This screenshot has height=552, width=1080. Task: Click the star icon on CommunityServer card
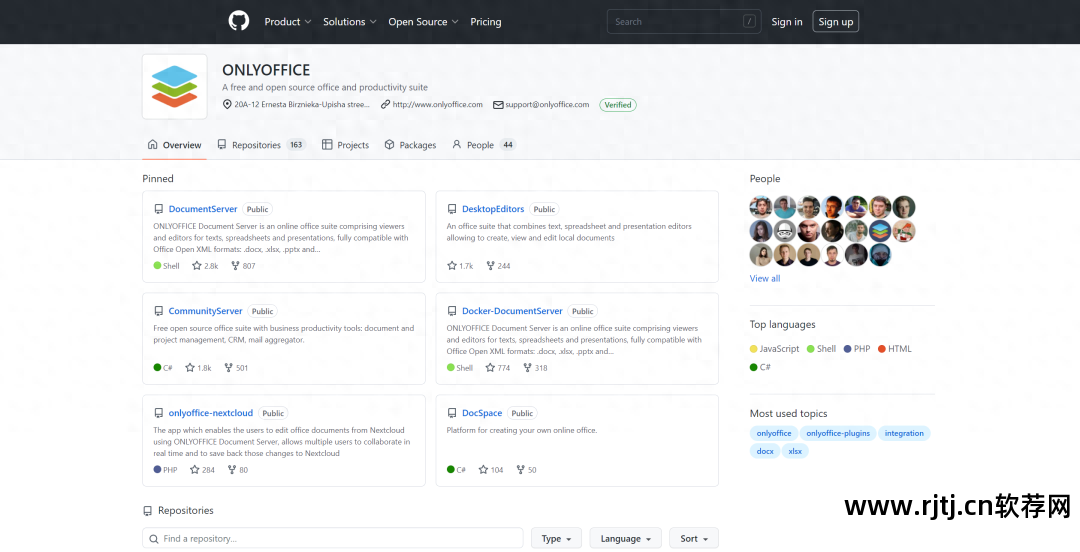(x=190, y=368)
